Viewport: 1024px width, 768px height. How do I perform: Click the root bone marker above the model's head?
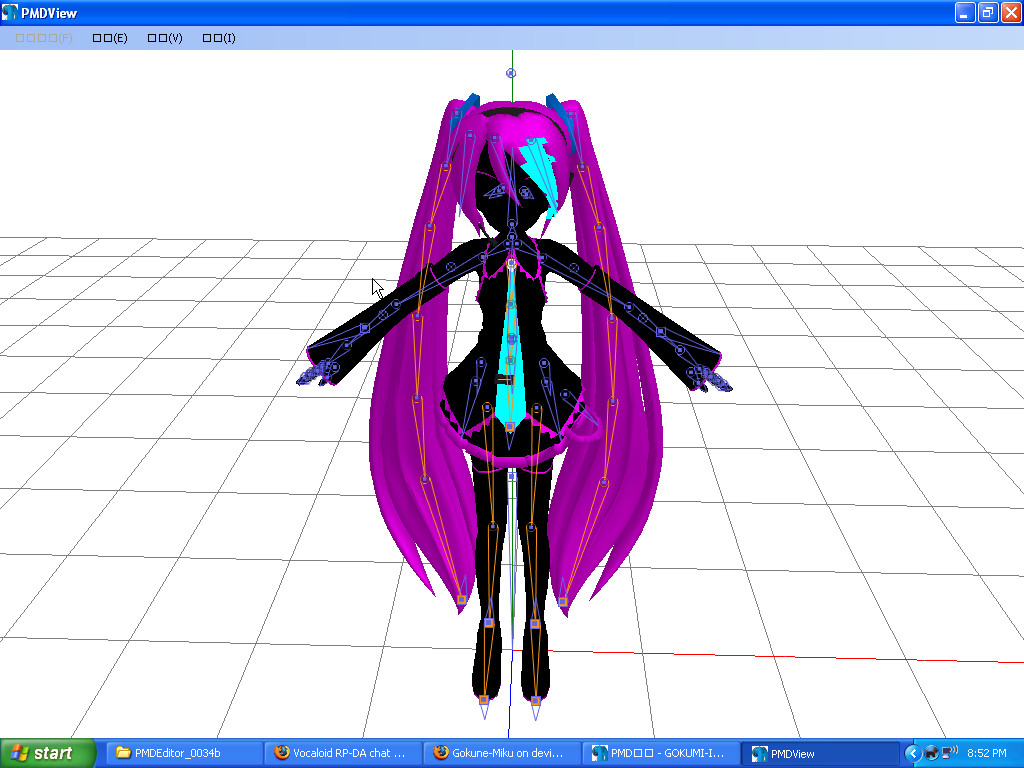(510, 73)
